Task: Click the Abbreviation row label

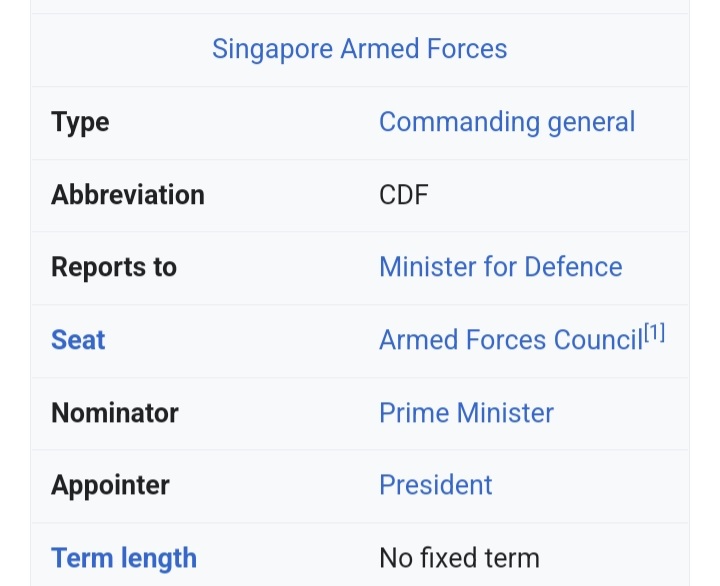Action: tap(128, 195)
